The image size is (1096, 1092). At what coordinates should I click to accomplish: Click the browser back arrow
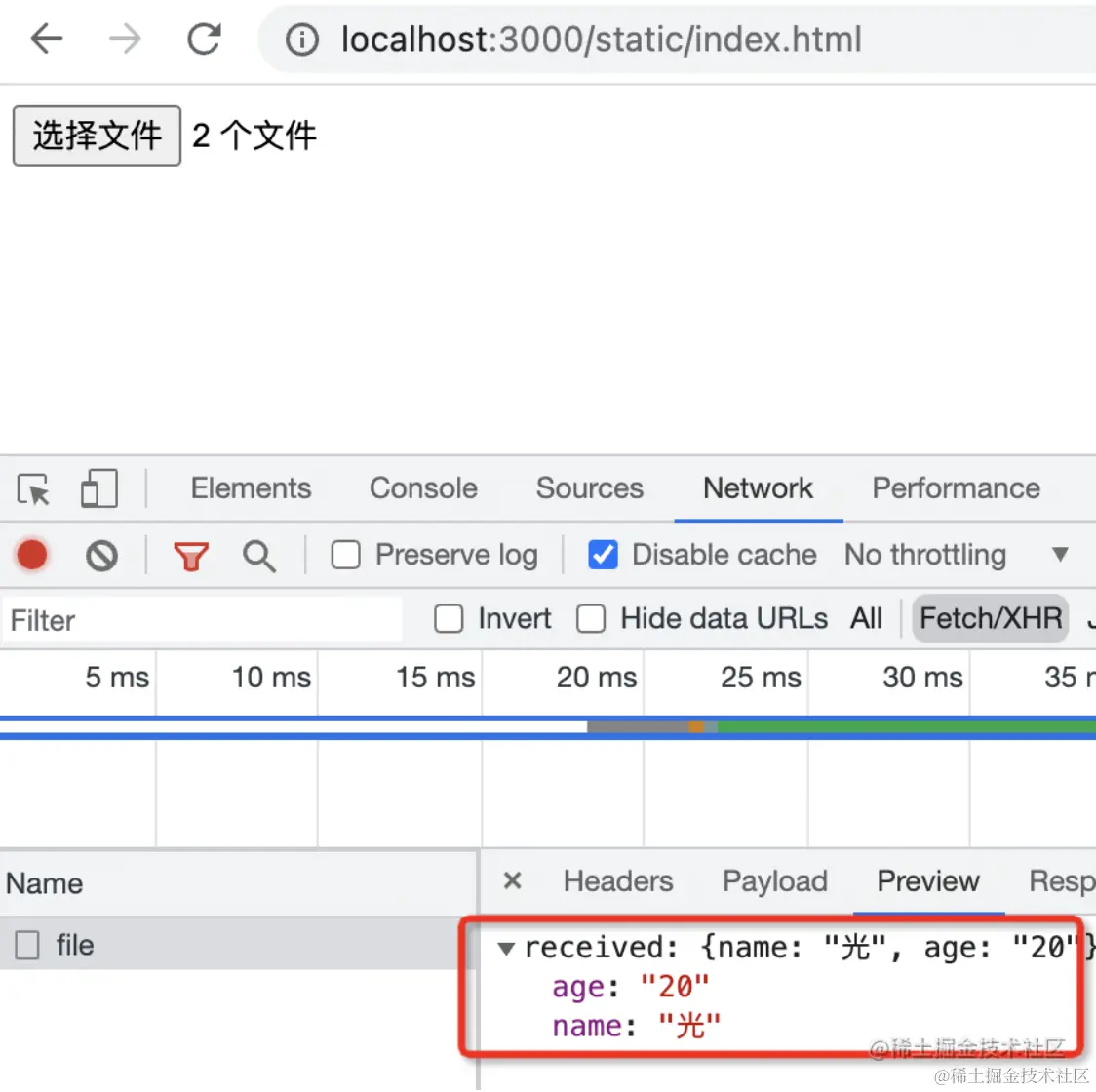click(x=47, y=39)
